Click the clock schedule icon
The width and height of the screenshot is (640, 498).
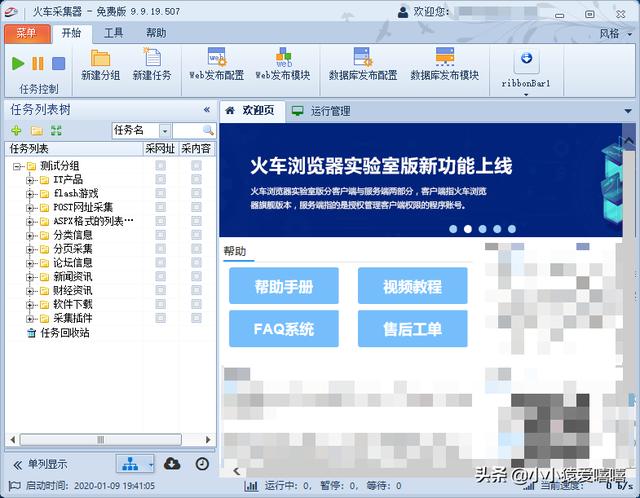point(202,464)
